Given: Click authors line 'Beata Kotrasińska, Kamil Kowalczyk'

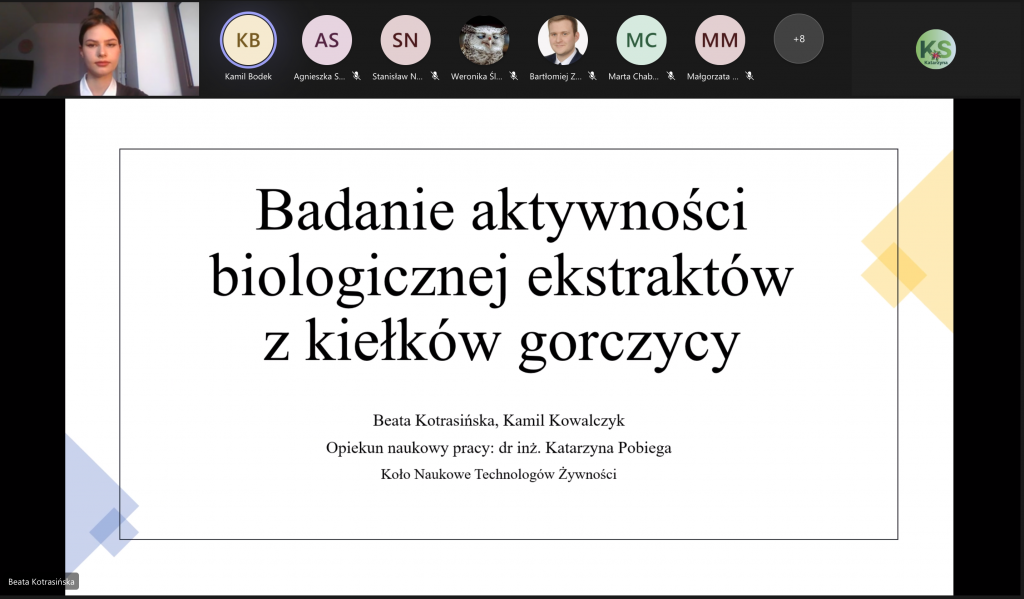Looking at the screenshot, I should [498, 420].
